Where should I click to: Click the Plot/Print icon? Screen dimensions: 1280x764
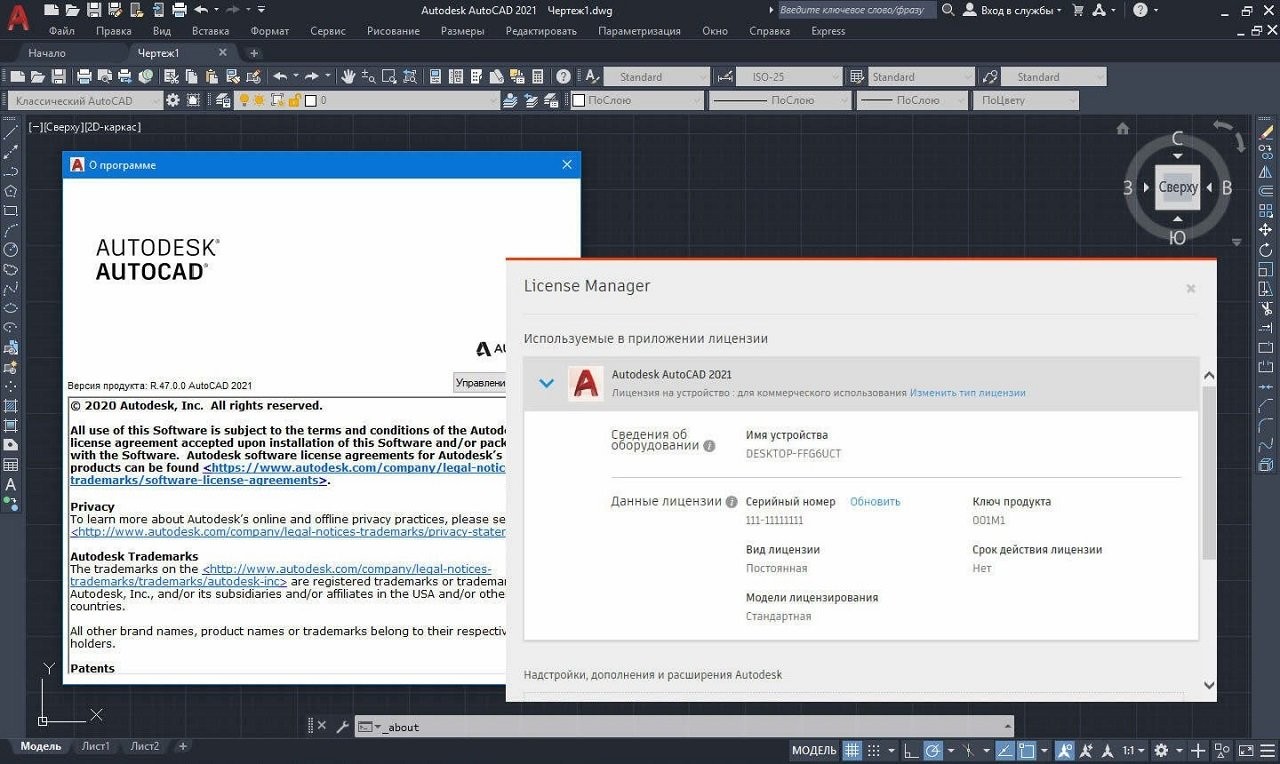tap(84, 75)
